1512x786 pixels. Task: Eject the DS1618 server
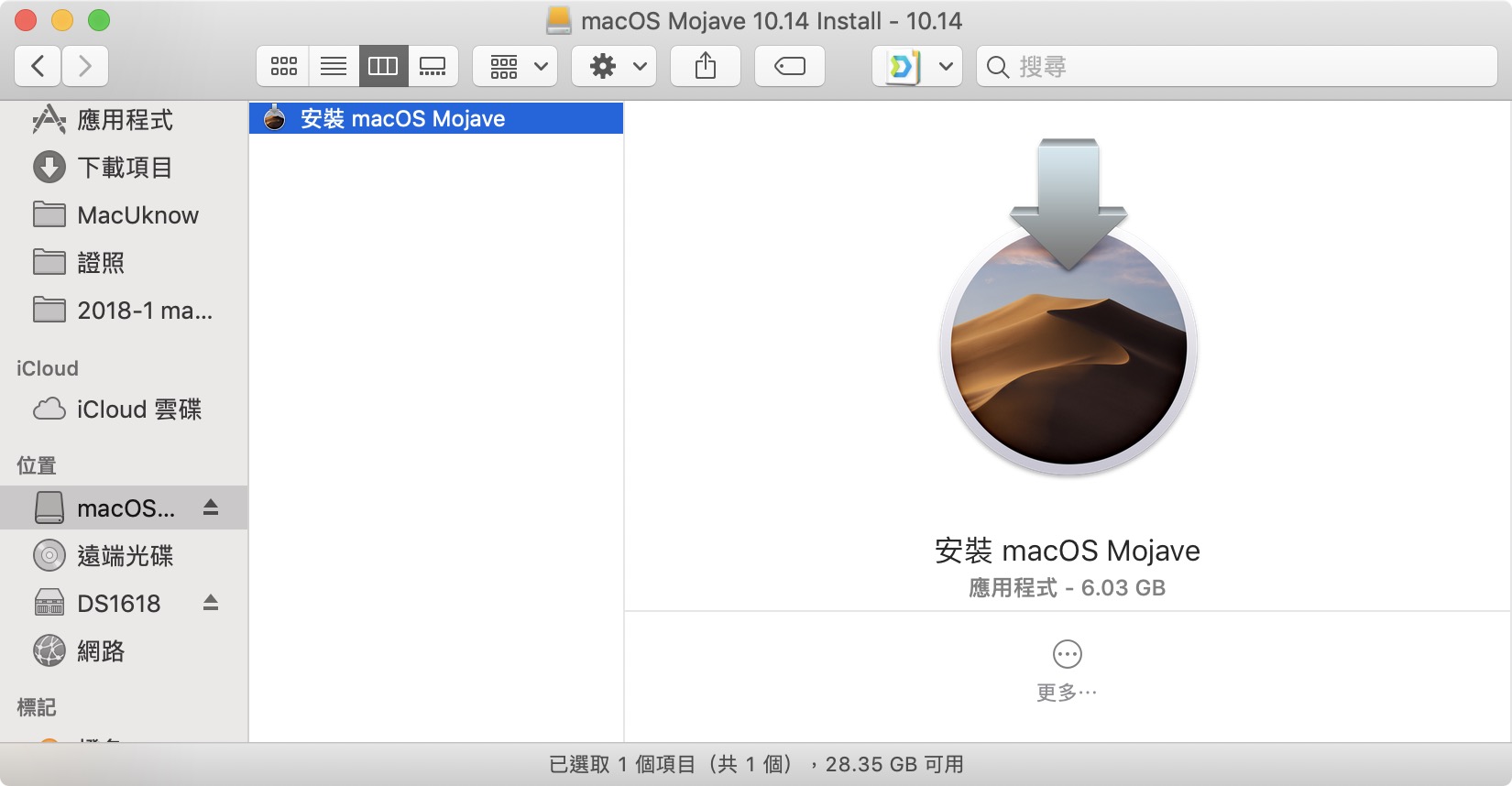click(x=211, y=603)
